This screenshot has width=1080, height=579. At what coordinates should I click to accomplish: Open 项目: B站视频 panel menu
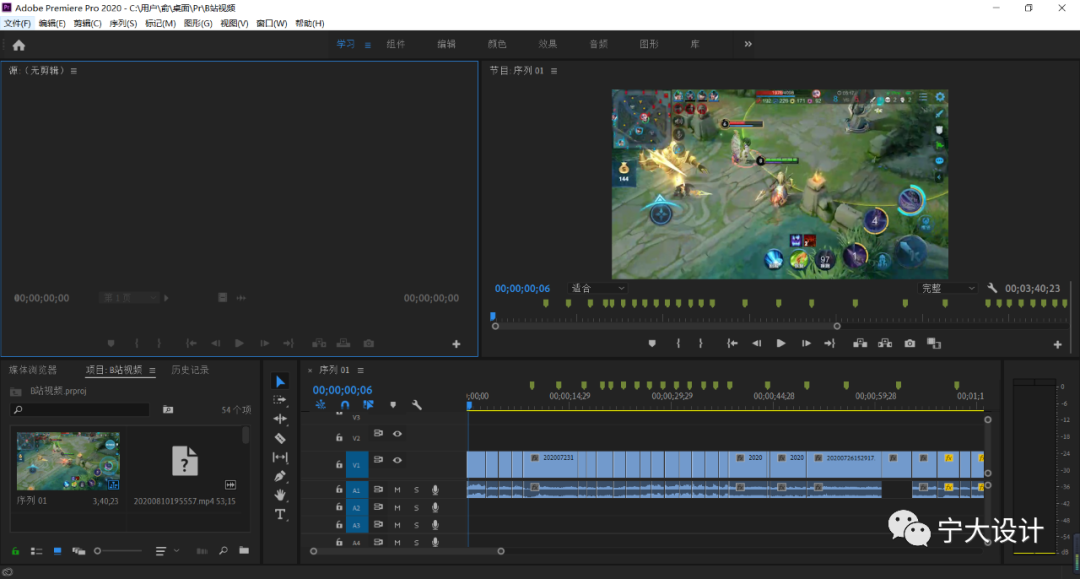click(152, 370)
